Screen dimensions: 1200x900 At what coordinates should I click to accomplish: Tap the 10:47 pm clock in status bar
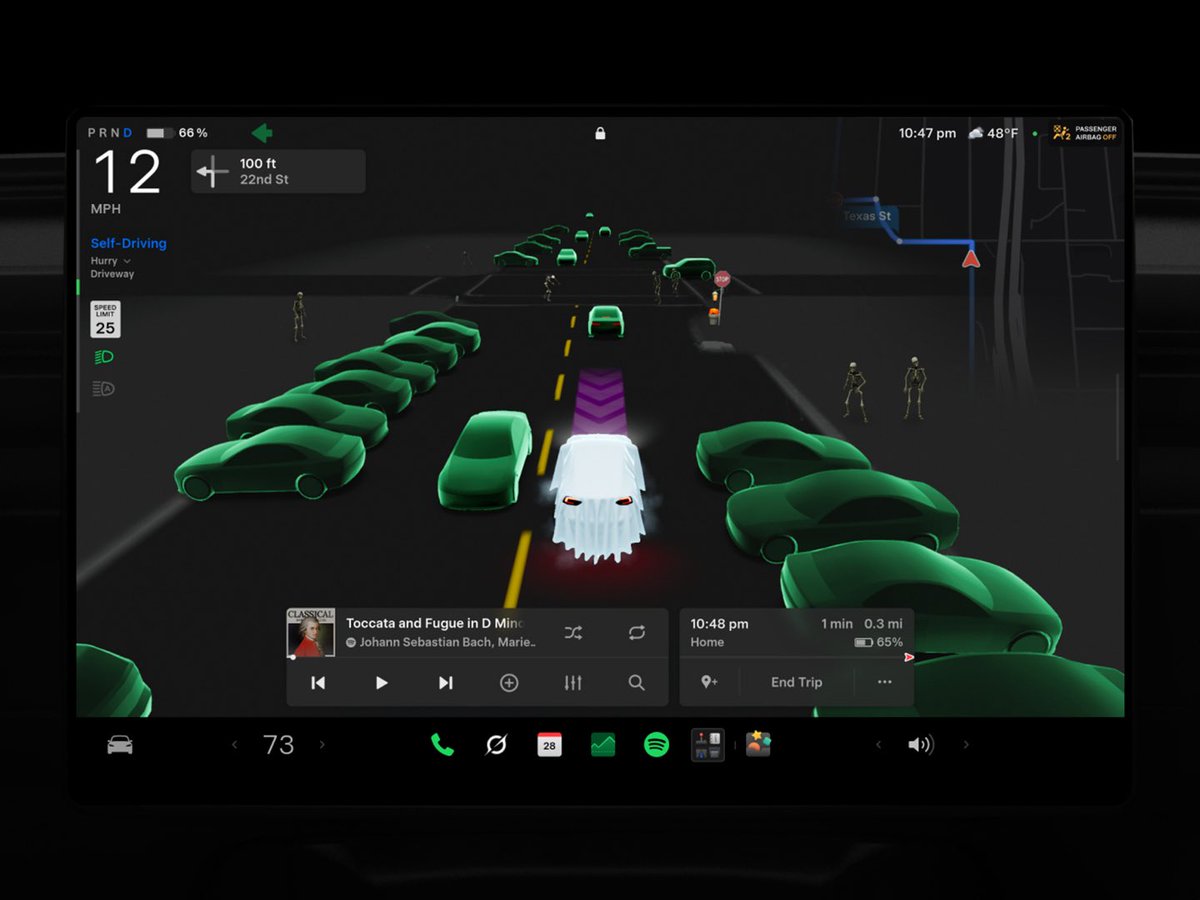tap(927, 133)
